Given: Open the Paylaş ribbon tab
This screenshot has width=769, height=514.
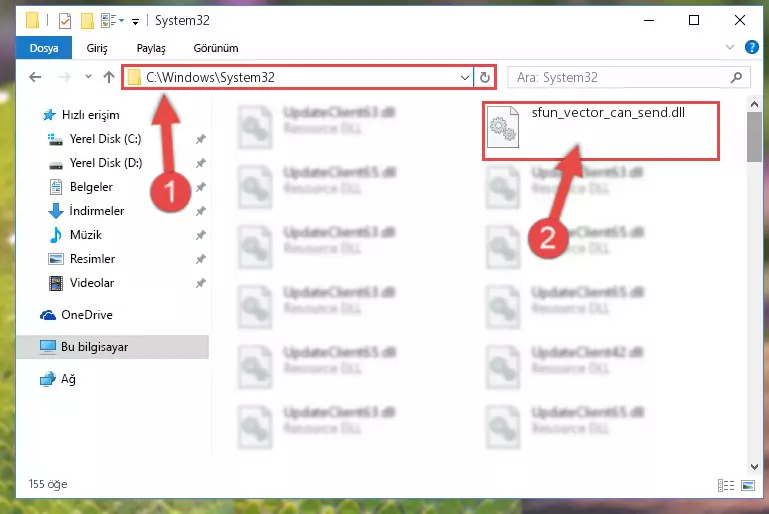Looking at the screenshot, I should [x=151, y=48].
